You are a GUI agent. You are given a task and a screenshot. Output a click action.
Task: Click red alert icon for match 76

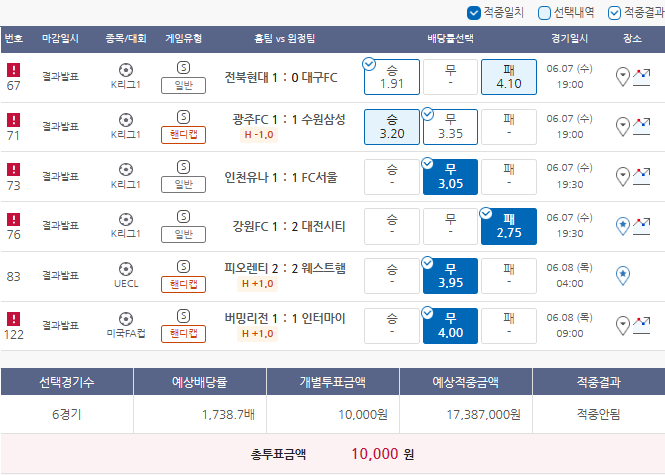[14, 219]
